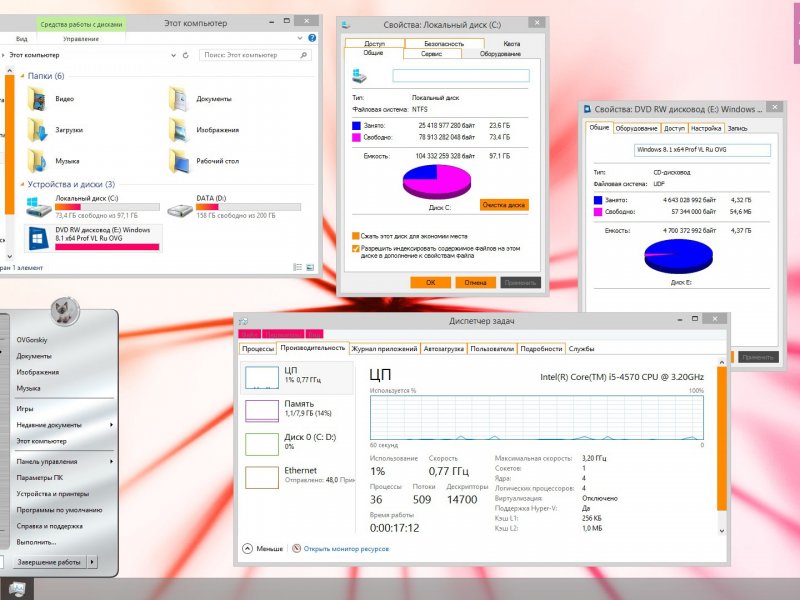800x600 pixels.
Task: Open the Настройка tab in E: properties
Action: pos(706,129)
